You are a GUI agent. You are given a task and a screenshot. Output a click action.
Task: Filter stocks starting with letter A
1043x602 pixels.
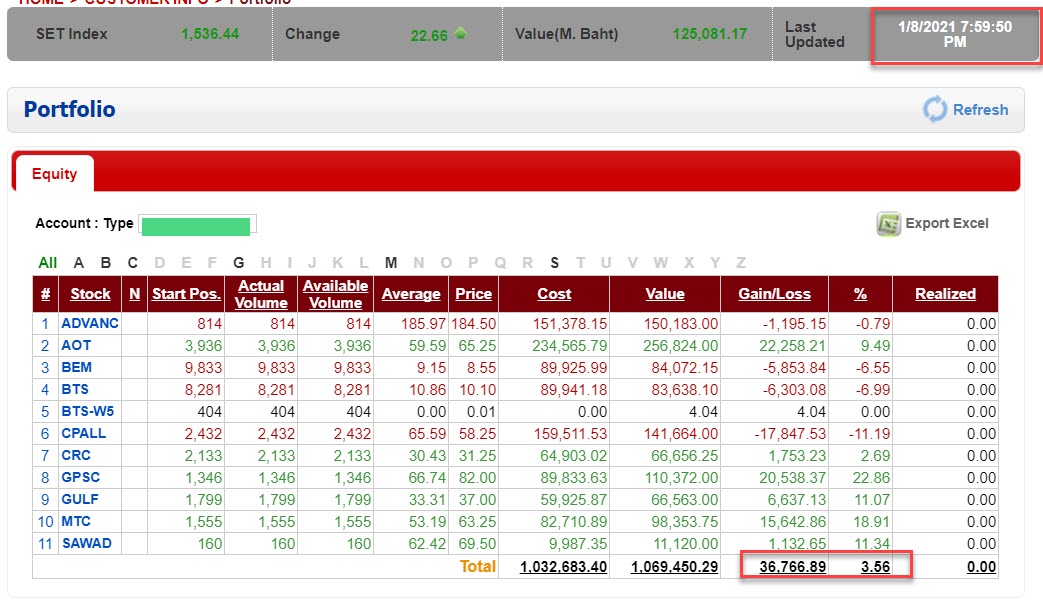[x=78, y=263]
